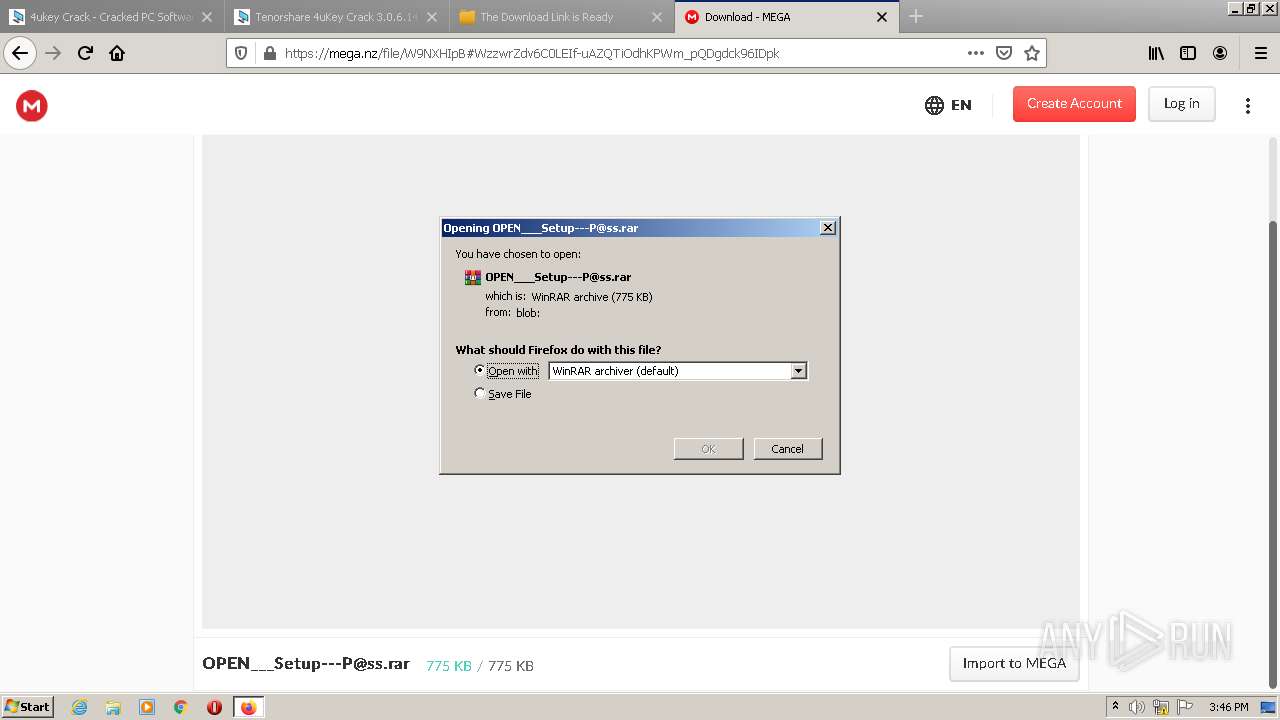The image size is (1280, 720).
Task: Bookmark this page with the star
Action: (1032, 53)
